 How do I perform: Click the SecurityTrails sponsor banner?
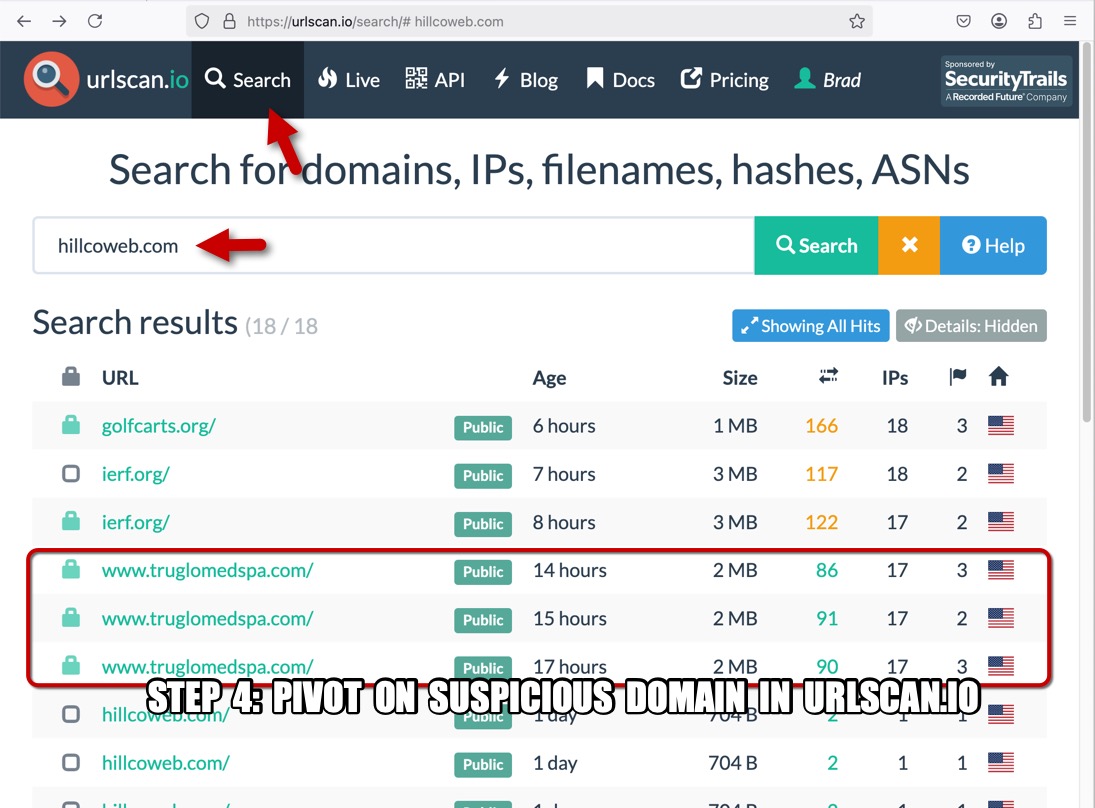(x=1006, y=80)
